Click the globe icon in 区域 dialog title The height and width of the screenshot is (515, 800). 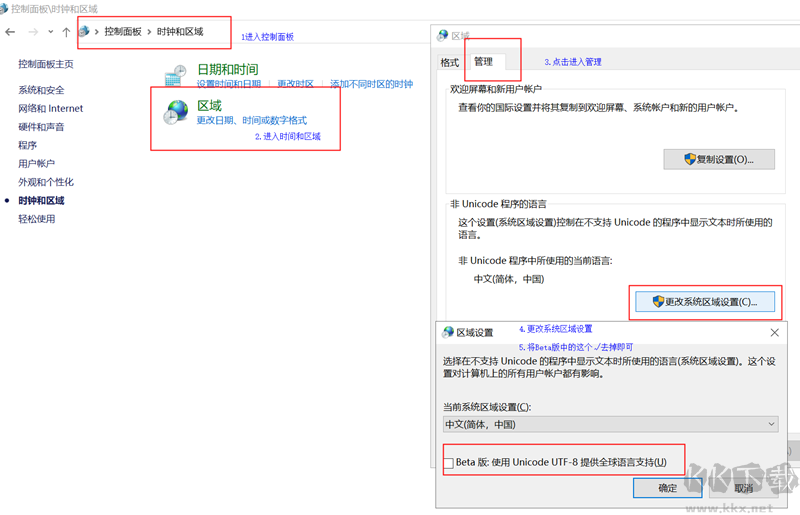(x=442, y=36)
